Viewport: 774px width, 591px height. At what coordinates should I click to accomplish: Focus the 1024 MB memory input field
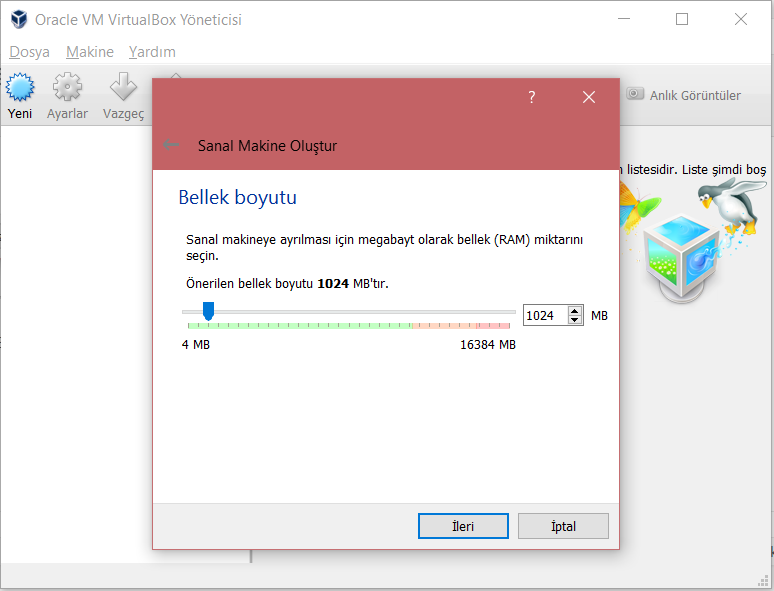pos(545,315)
